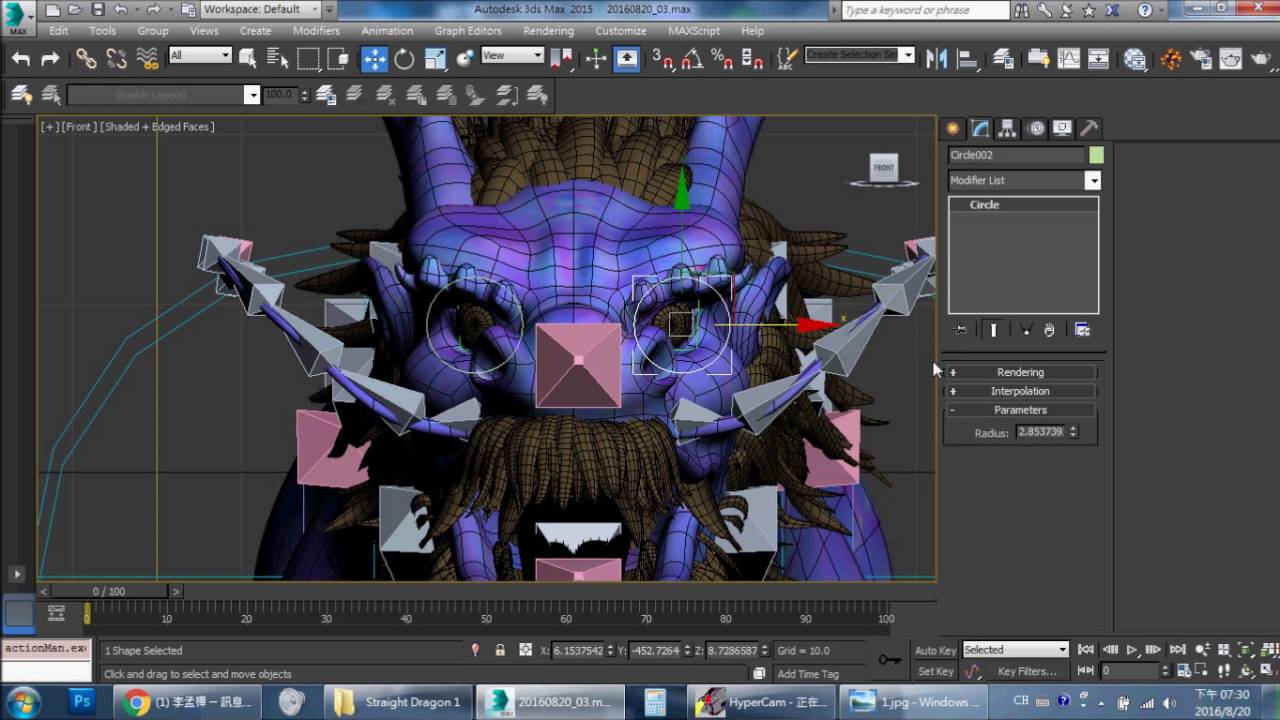This screenshot has height=720, width=1280.
Task: Open the Modify panel tab
Action: coord(980,128)
